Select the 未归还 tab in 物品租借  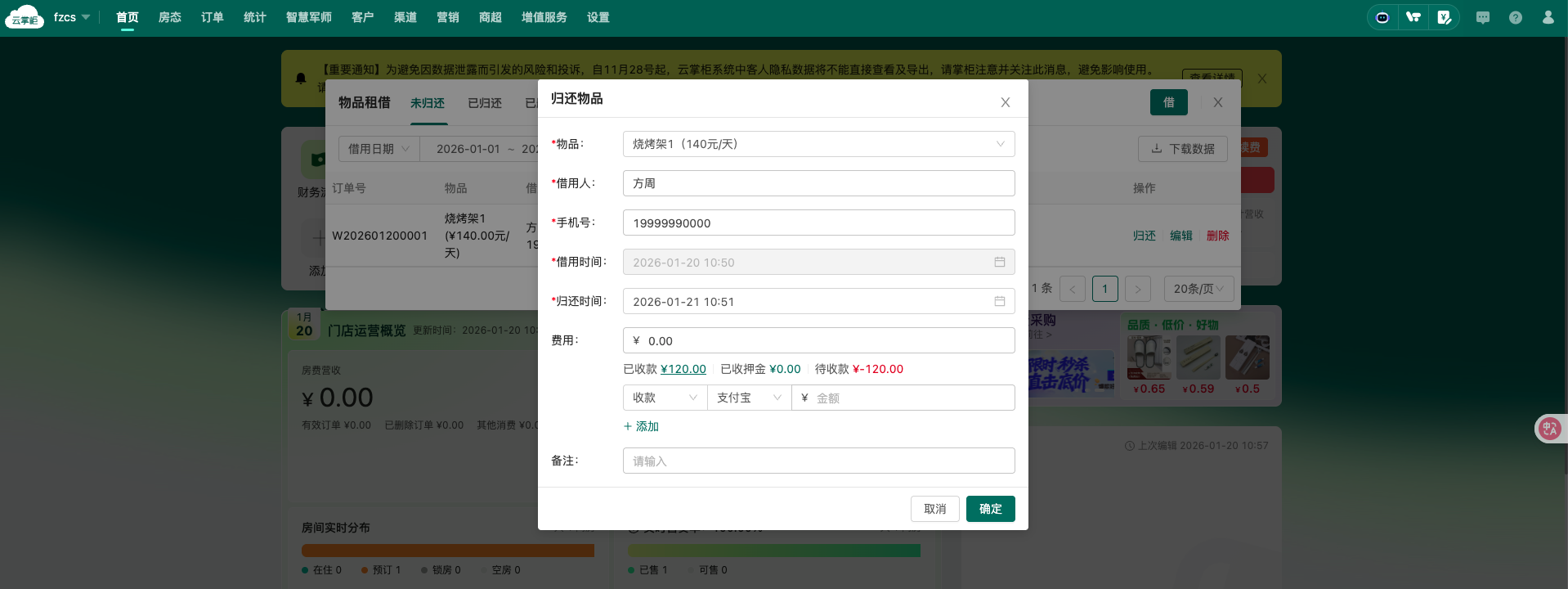click(428, 103)
